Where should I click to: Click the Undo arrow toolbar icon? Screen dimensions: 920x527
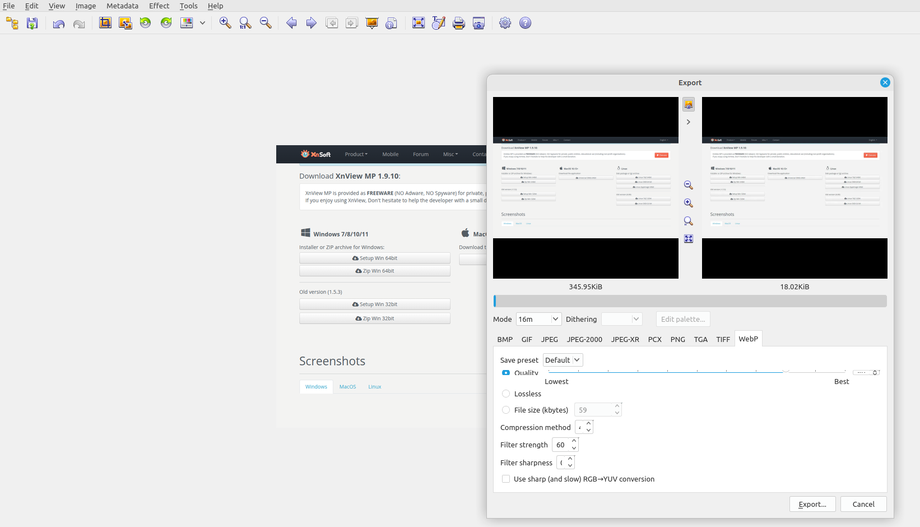[x=59, y=23]
